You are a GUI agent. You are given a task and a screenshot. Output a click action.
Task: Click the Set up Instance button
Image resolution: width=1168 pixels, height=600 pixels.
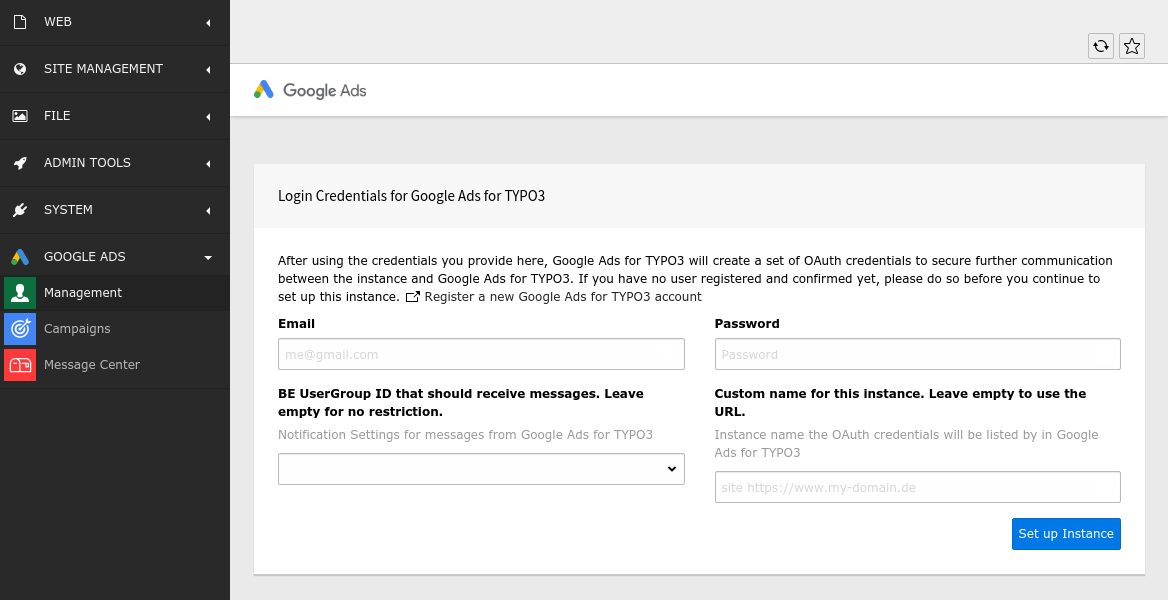[x=1066, y=534]
